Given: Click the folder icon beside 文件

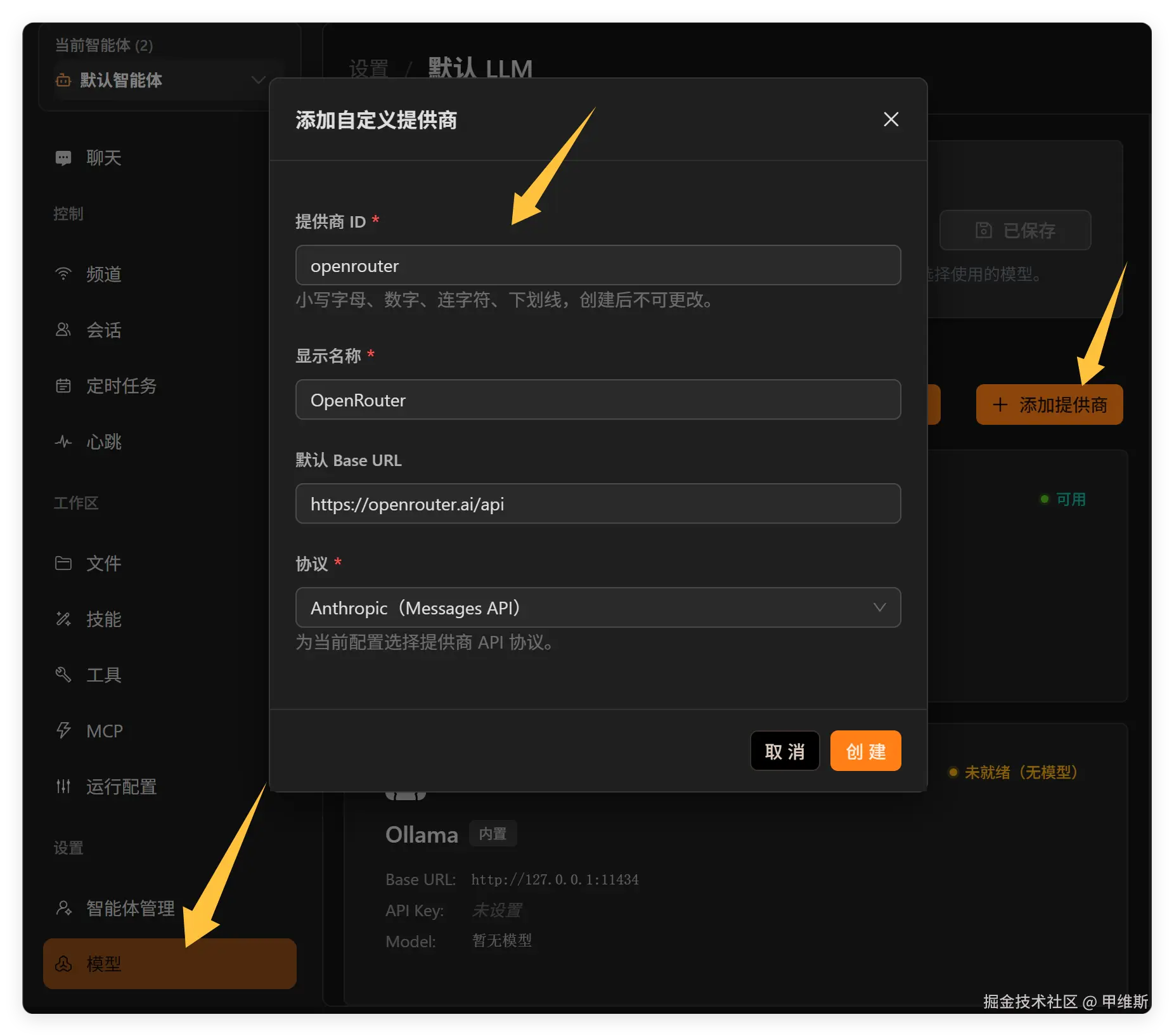Looking at the screenshot, I should (x=63, y=563).
